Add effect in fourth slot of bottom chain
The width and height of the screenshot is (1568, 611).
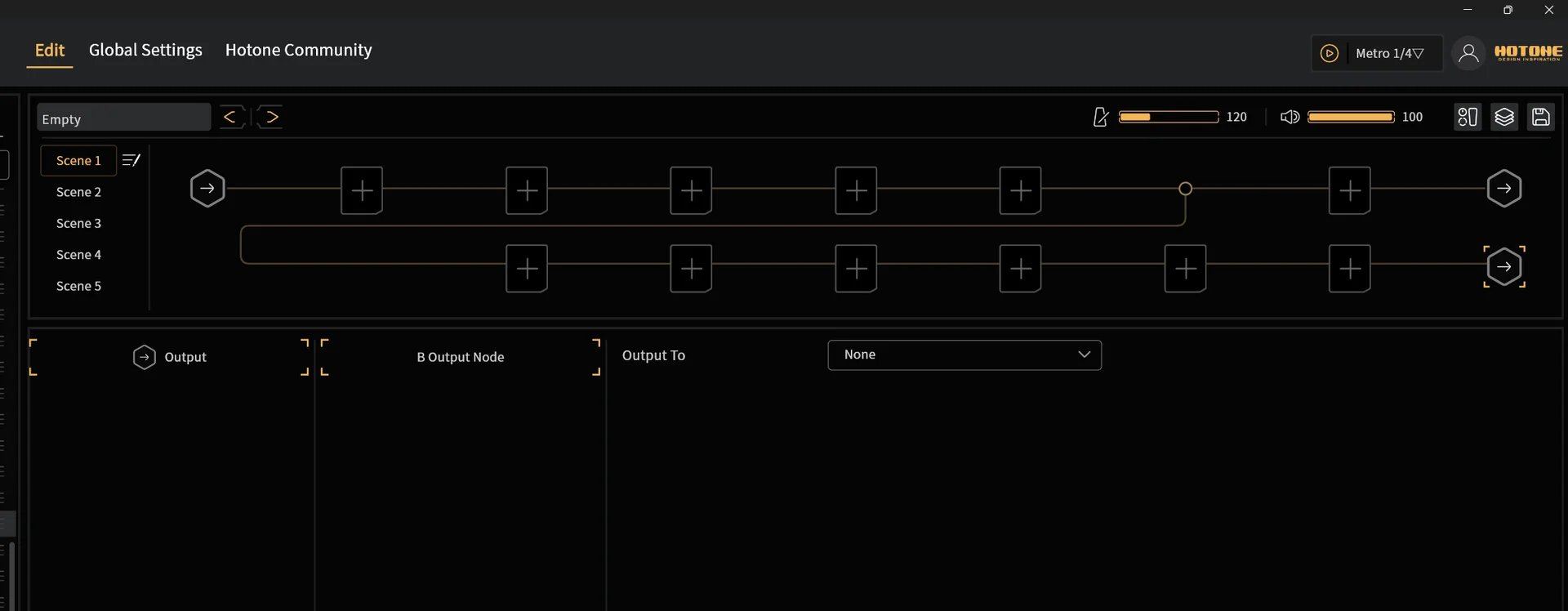coord(1020,268)
